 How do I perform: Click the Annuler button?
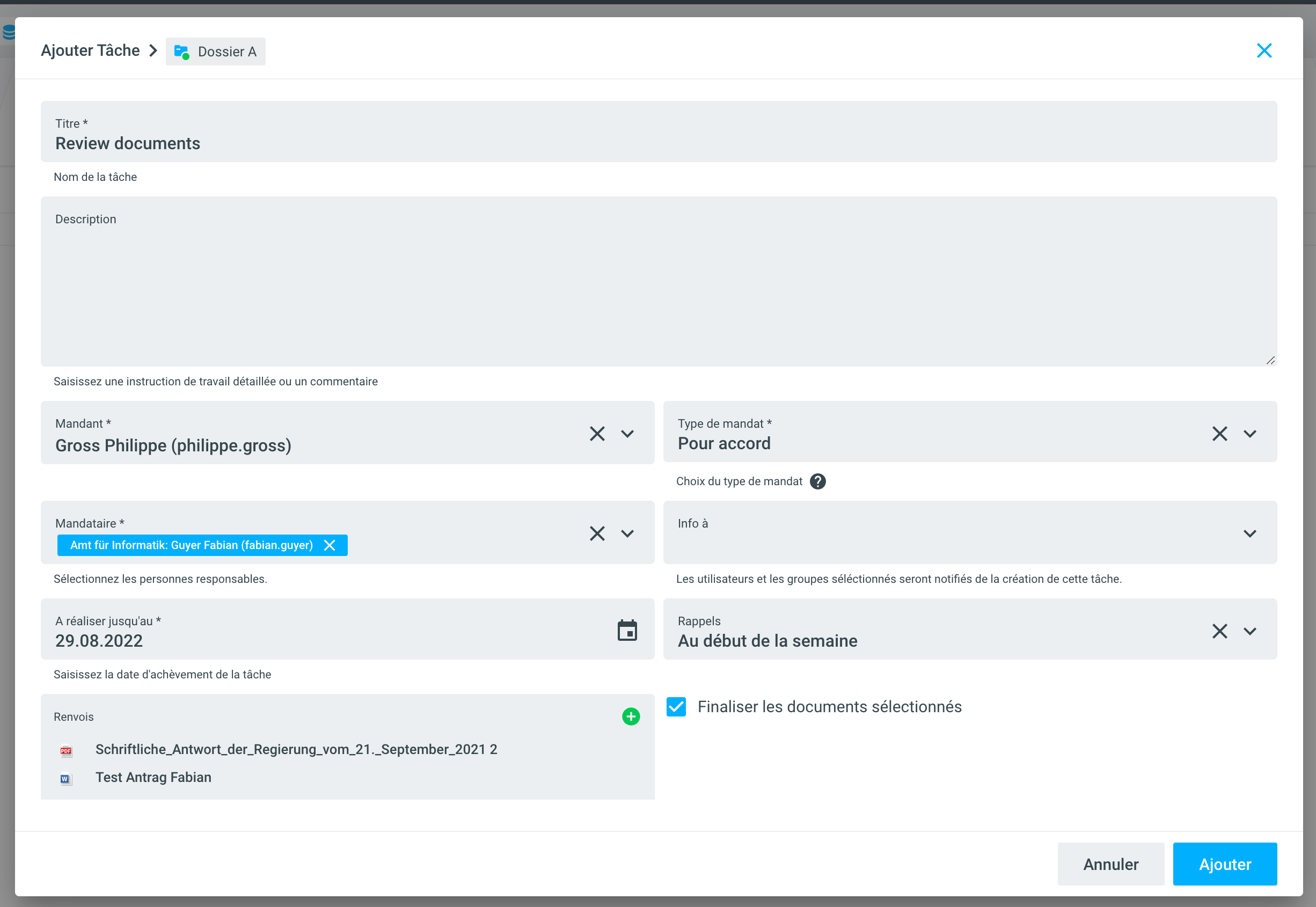coord(1110,864)
